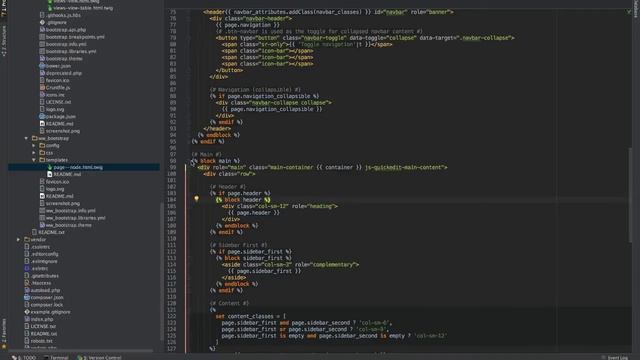Select ww_bootstrap.theme in the tree

click(x=69, y=225)
